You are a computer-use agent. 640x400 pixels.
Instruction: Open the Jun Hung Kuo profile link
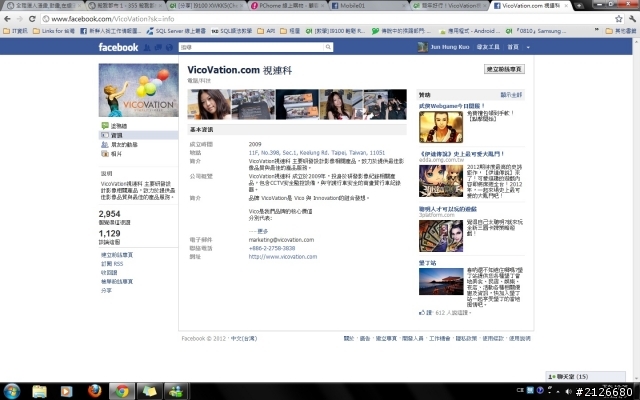[x=450, y=47]
